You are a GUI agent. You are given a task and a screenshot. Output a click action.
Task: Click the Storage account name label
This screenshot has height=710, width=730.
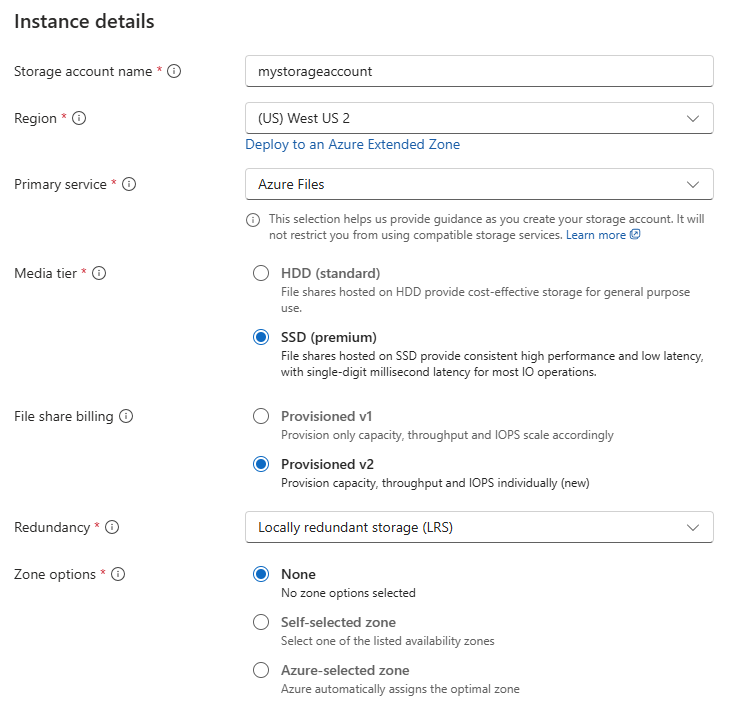click(x=83, y=71)
